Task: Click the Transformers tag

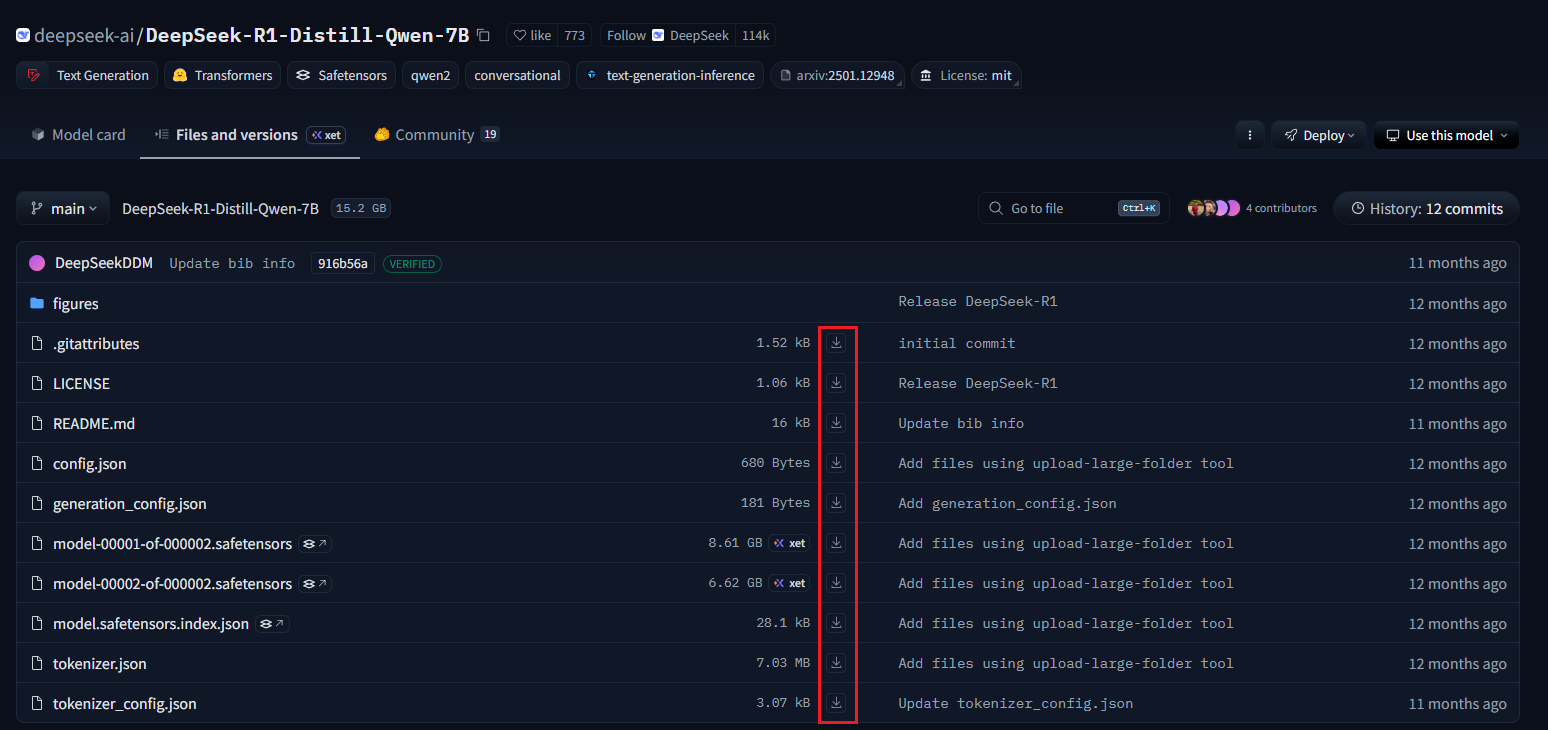Action: (x=222, y=75)
